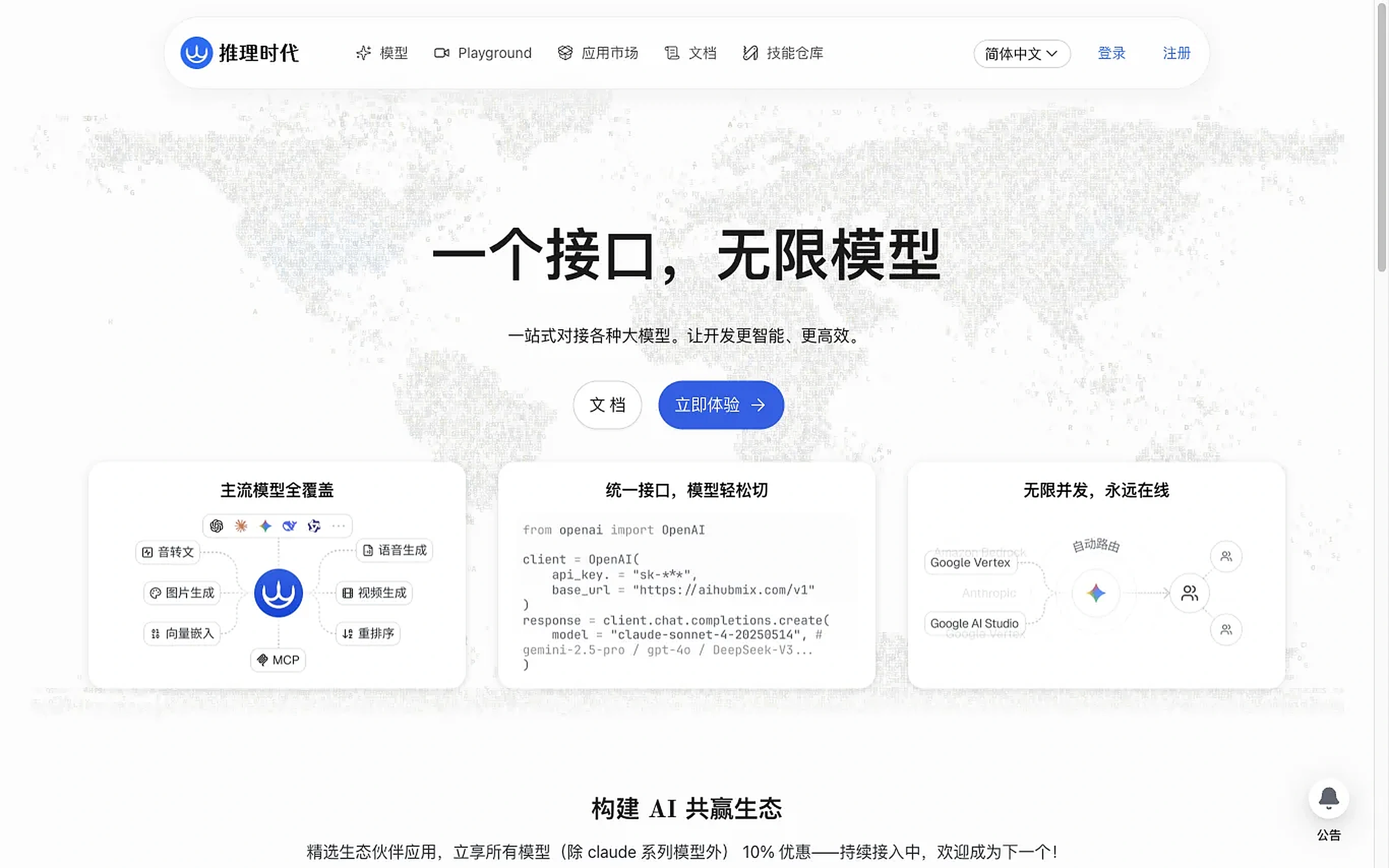Click the 自动路由 label
The width and height of the screenshot is (1389, 868).
[1096, 545]
